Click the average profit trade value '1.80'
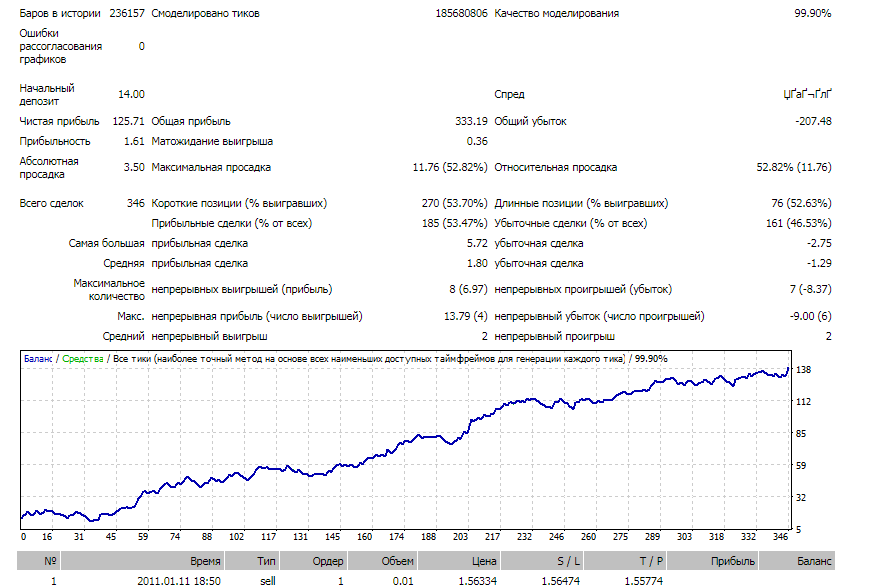 point(477,263)
